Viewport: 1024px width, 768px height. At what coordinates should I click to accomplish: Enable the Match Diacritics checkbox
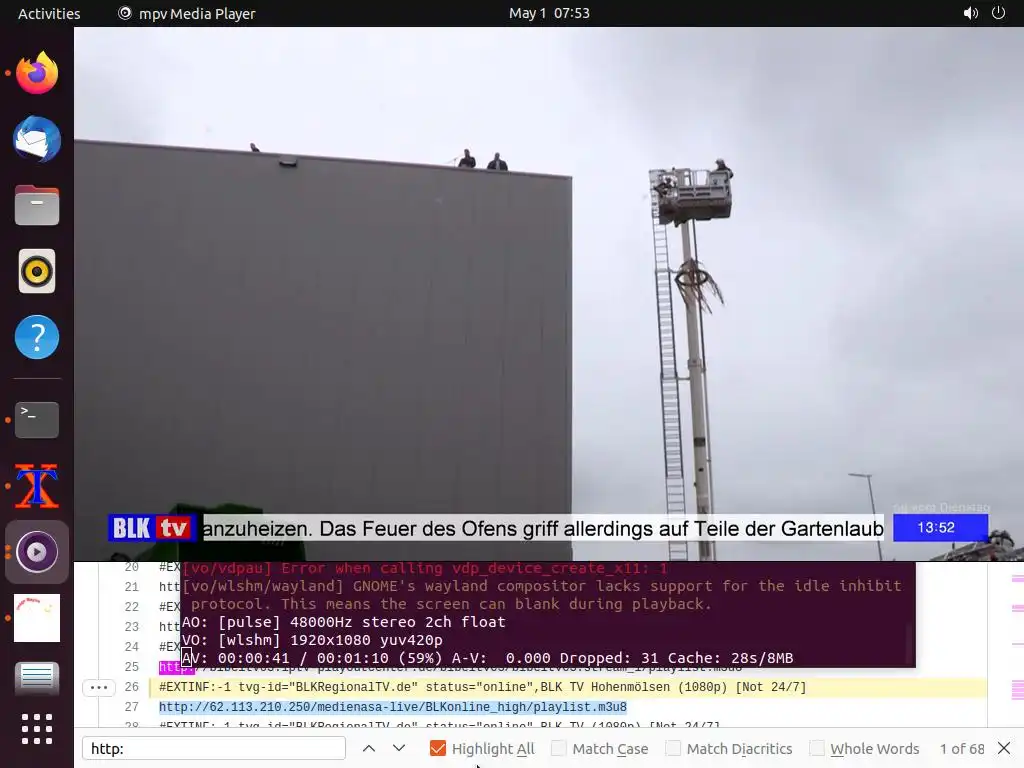pos(673,748)
